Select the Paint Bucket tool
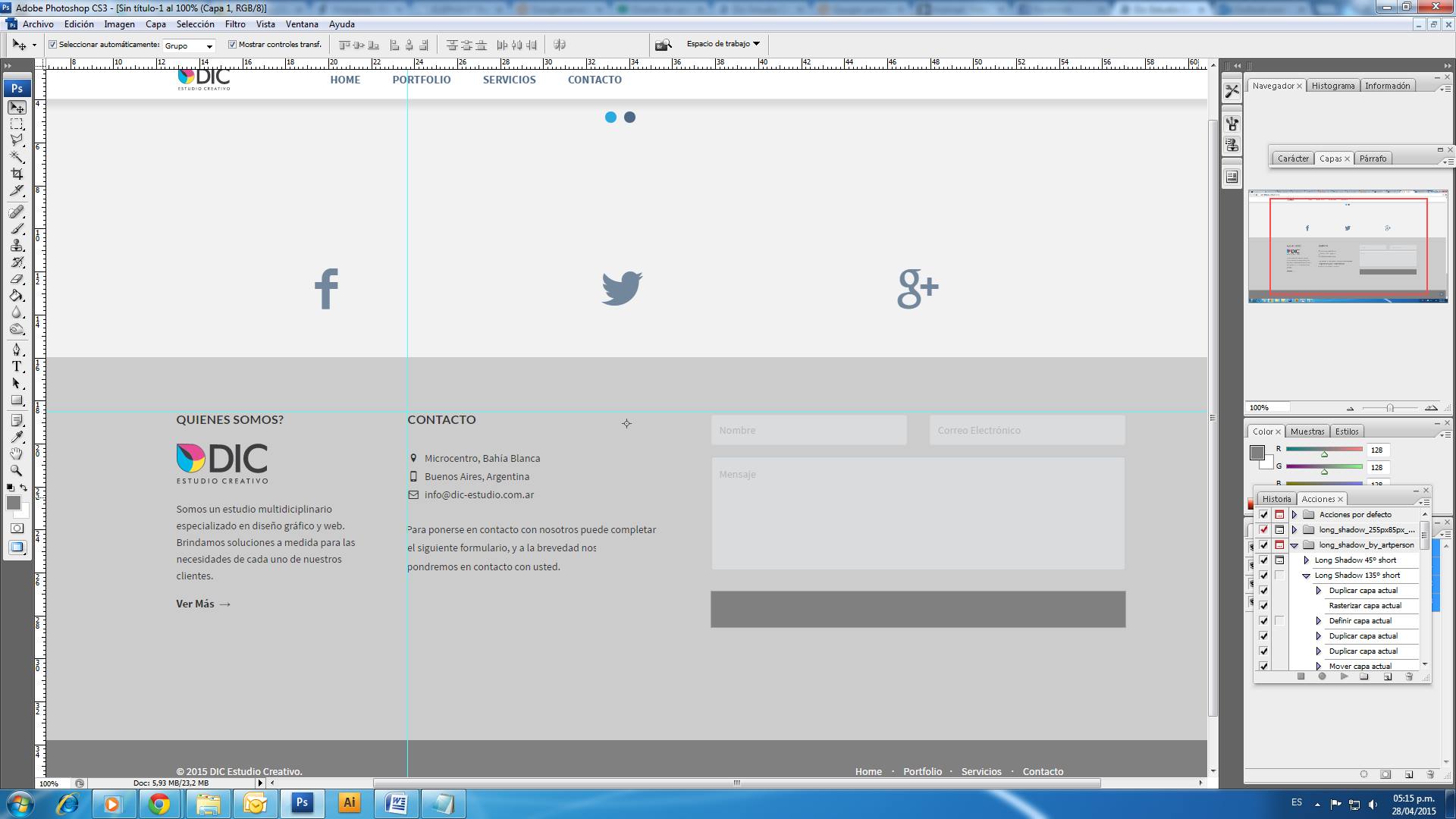 click(x=17, y=296)
